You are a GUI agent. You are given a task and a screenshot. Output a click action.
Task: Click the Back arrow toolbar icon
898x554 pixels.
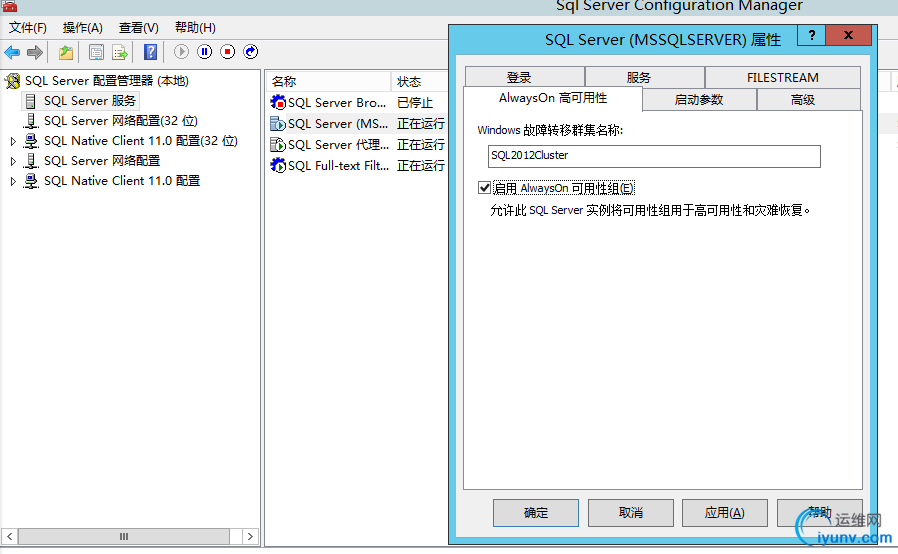[12, 53]
